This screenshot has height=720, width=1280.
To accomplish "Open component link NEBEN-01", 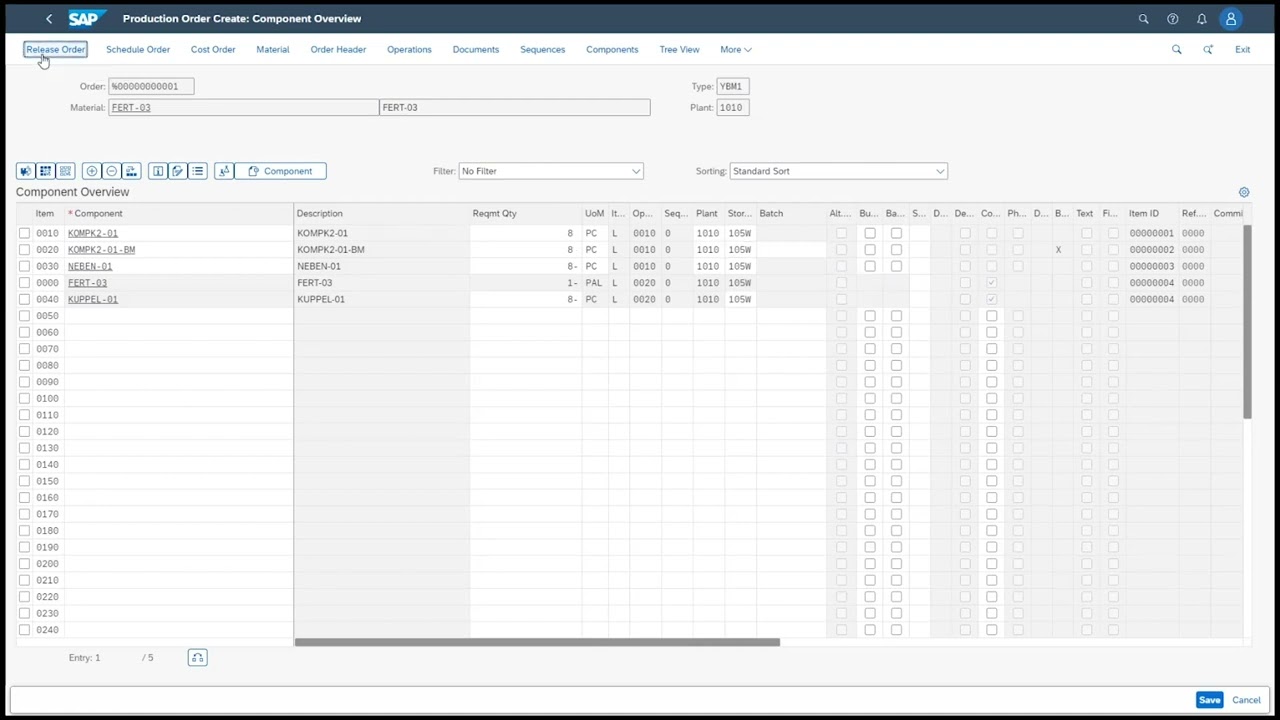I will click(x=90, y=266).
